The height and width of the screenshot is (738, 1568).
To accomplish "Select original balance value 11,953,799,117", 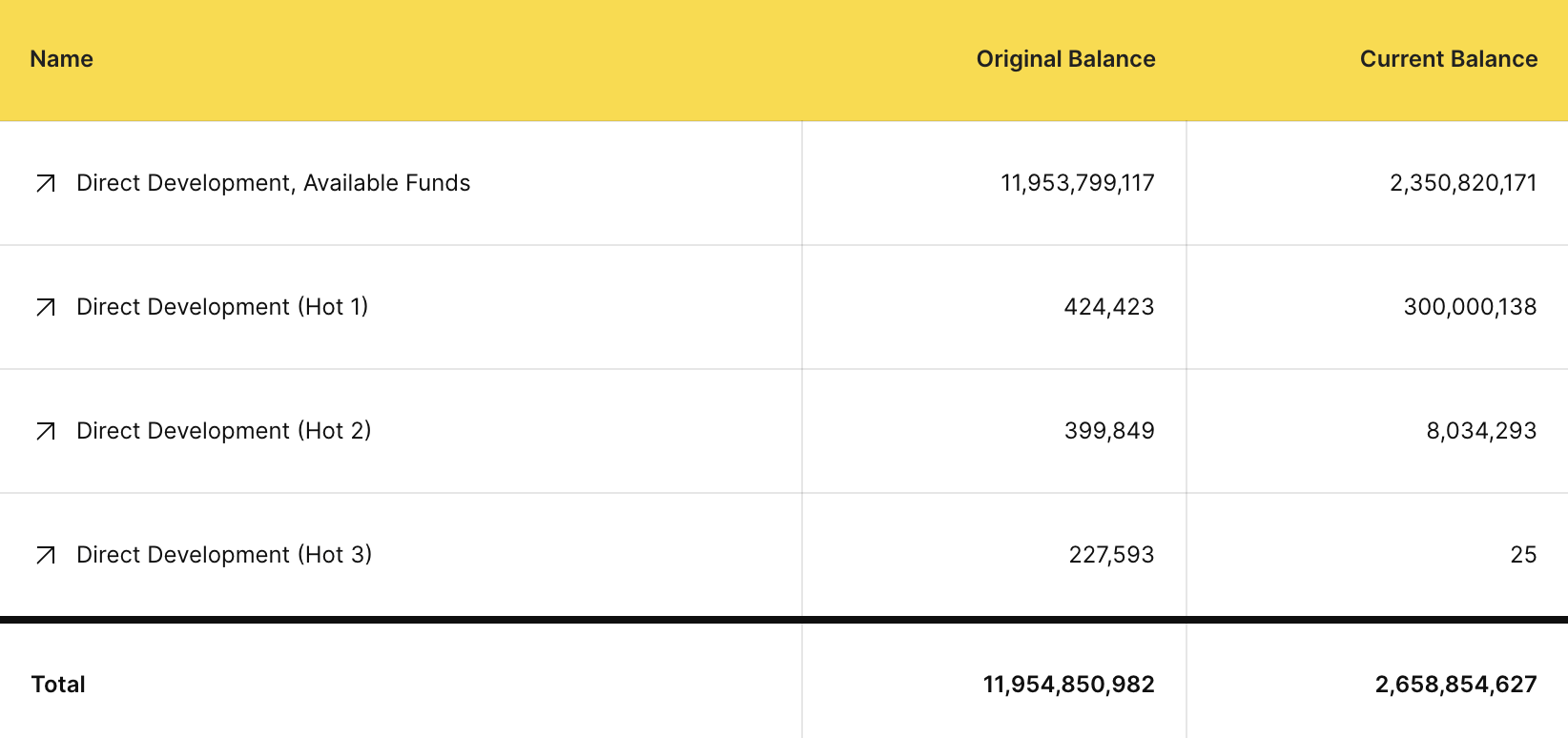I will coord(1077,183).
